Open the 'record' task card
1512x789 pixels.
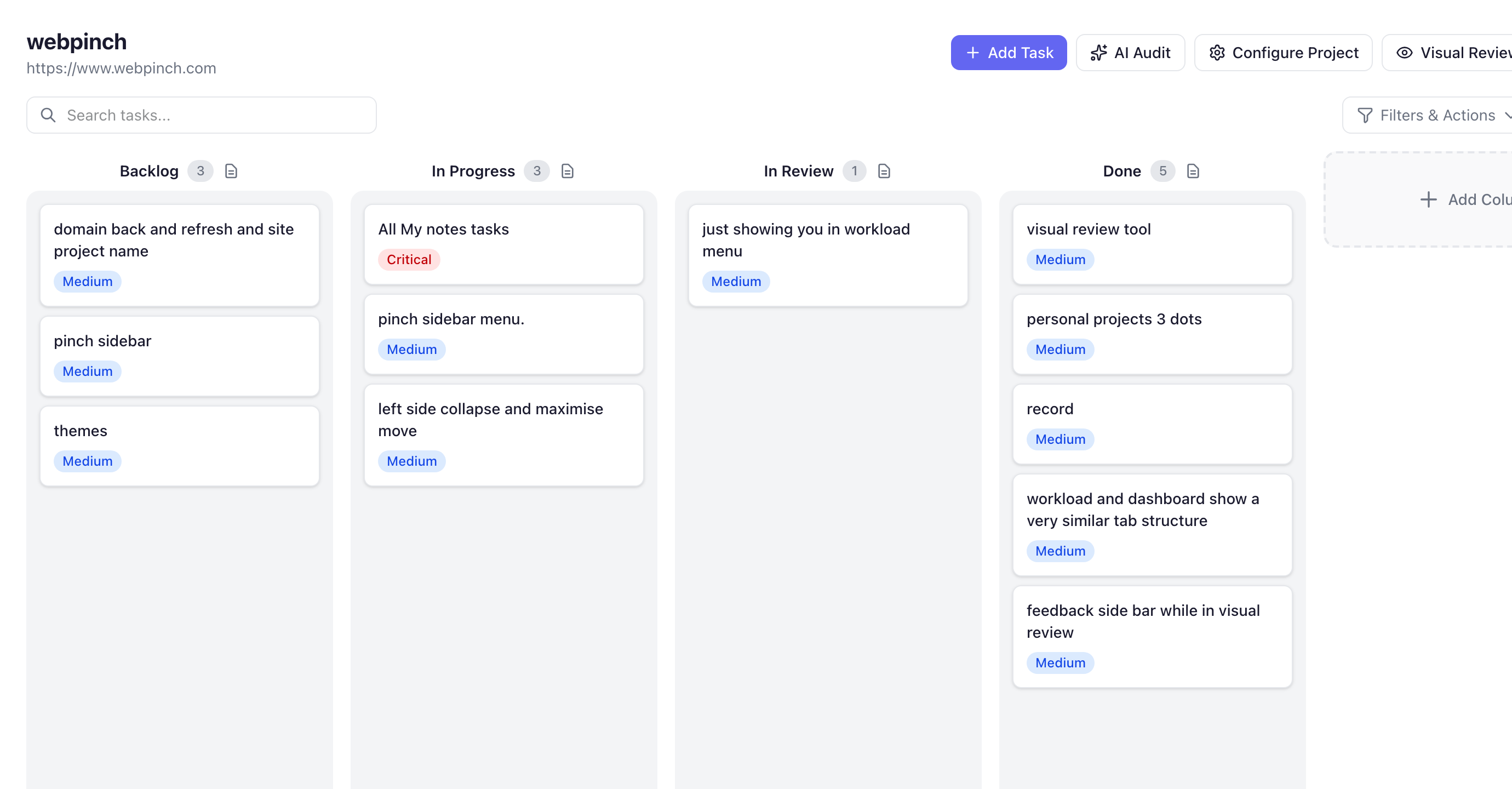1152,425
